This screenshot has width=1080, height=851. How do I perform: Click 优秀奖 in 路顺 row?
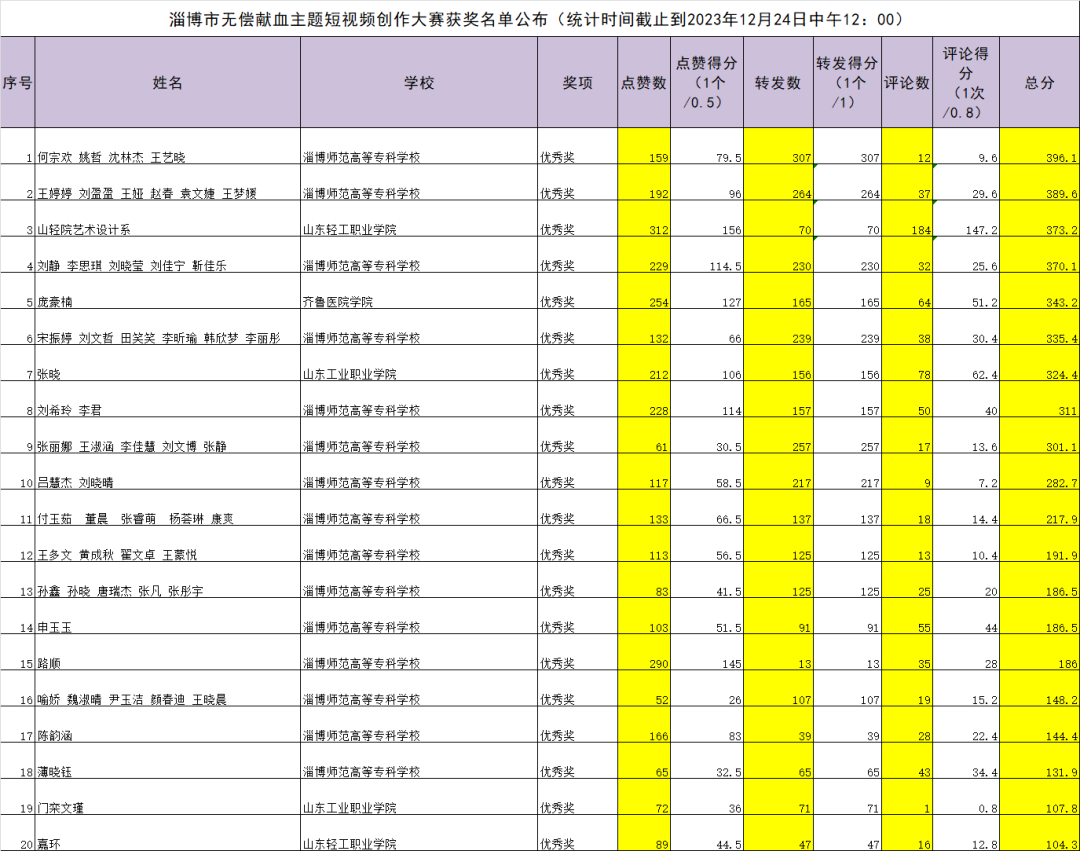[x=577, y=653]
